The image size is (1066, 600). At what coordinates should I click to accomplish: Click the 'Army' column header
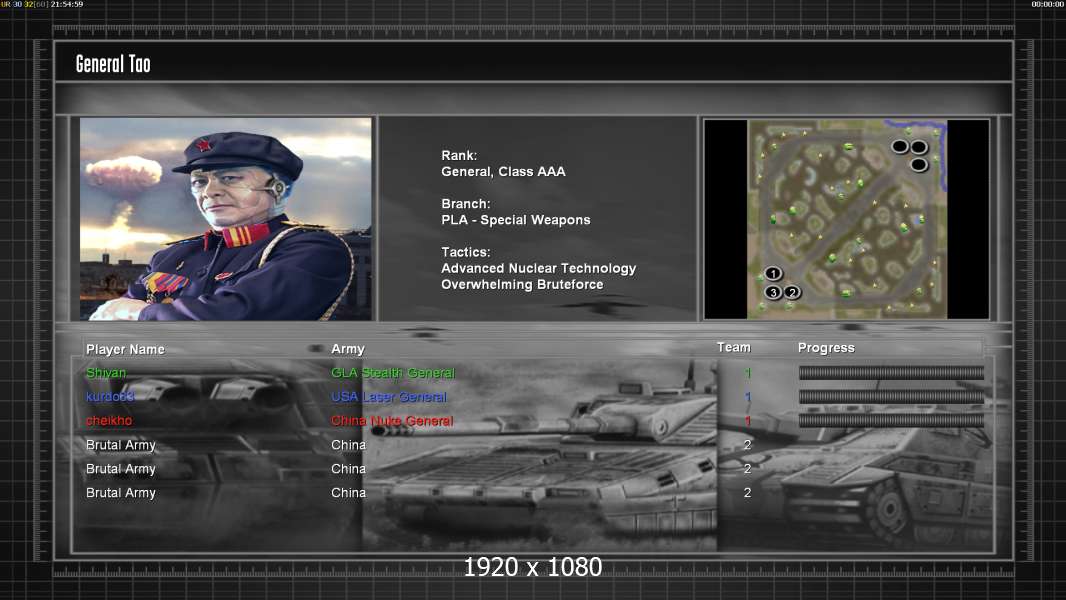click(348, 349)
